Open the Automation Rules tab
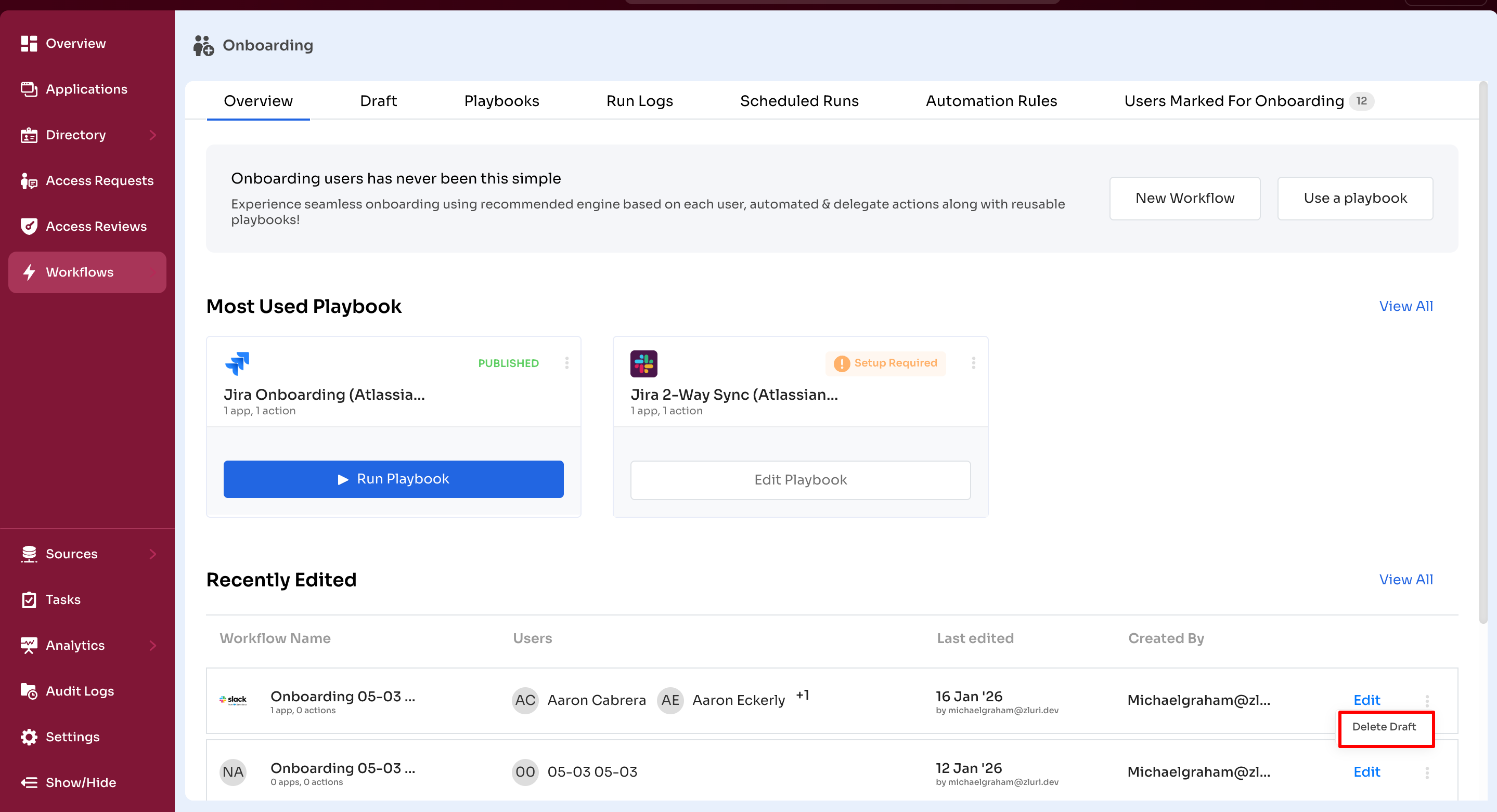This screenshot has width=1497, height=812. tap(991, 101)
